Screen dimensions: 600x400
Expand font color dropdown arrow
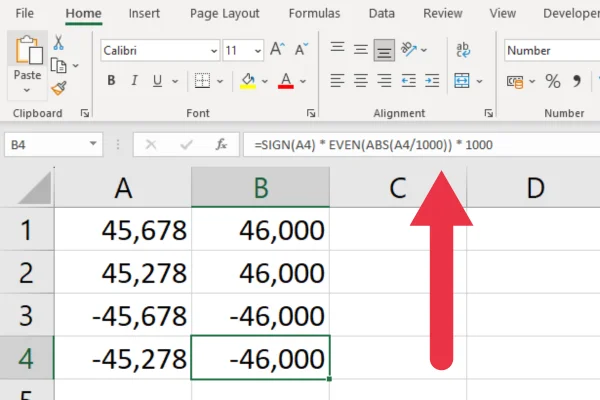pyautogui.click(x=303, y=81)
